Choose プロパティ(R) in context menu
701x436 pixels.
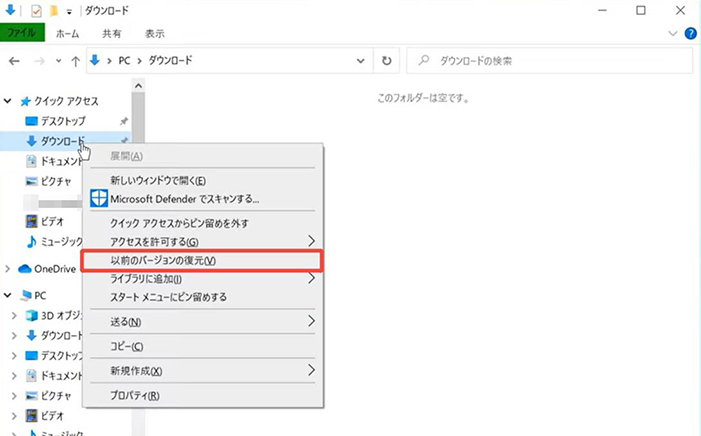(203, 396)
